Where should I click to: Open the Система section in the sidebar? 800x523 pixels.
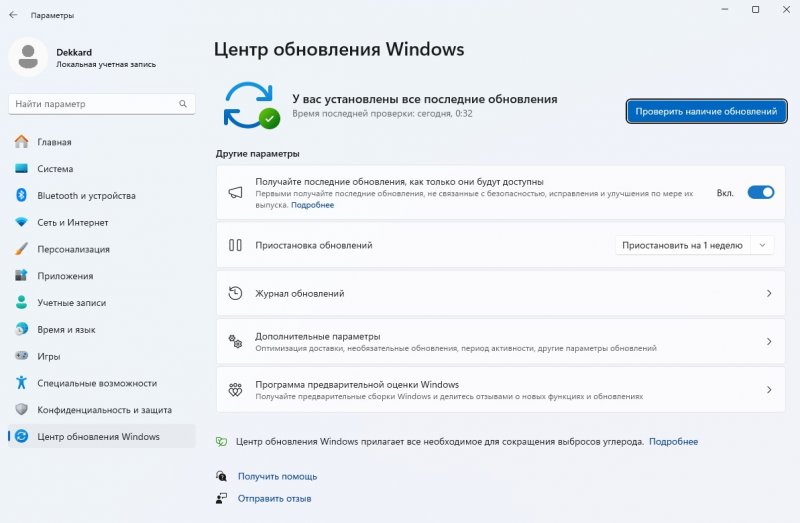[55, 169]
